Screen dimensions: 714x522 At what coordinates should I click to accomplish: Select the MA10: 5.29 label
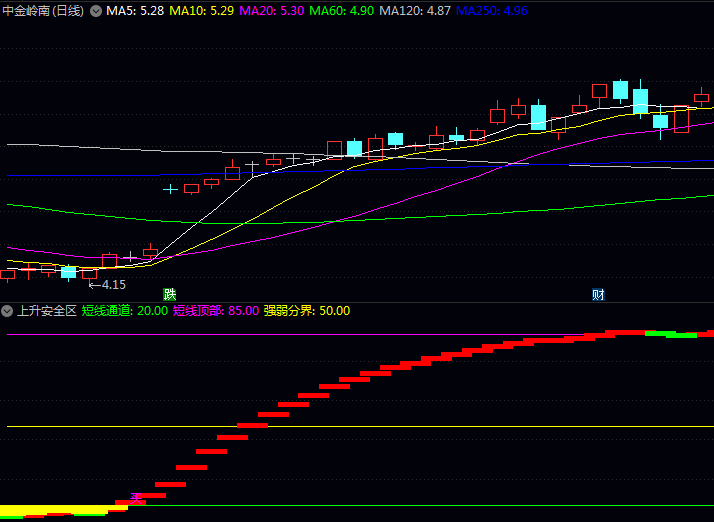click(201, 11)
